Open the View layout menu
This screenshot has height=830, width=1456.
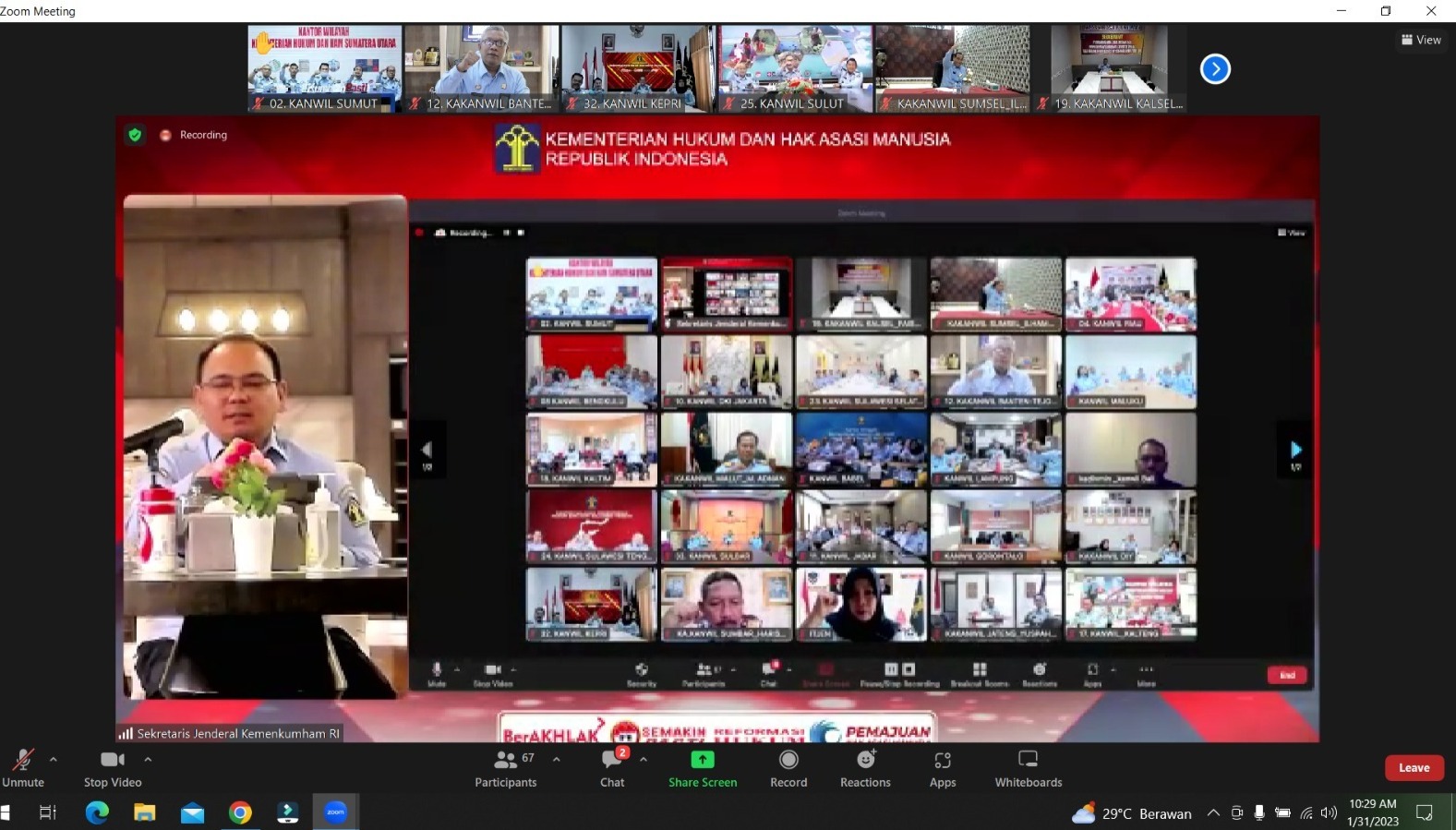click(1421, 40)
